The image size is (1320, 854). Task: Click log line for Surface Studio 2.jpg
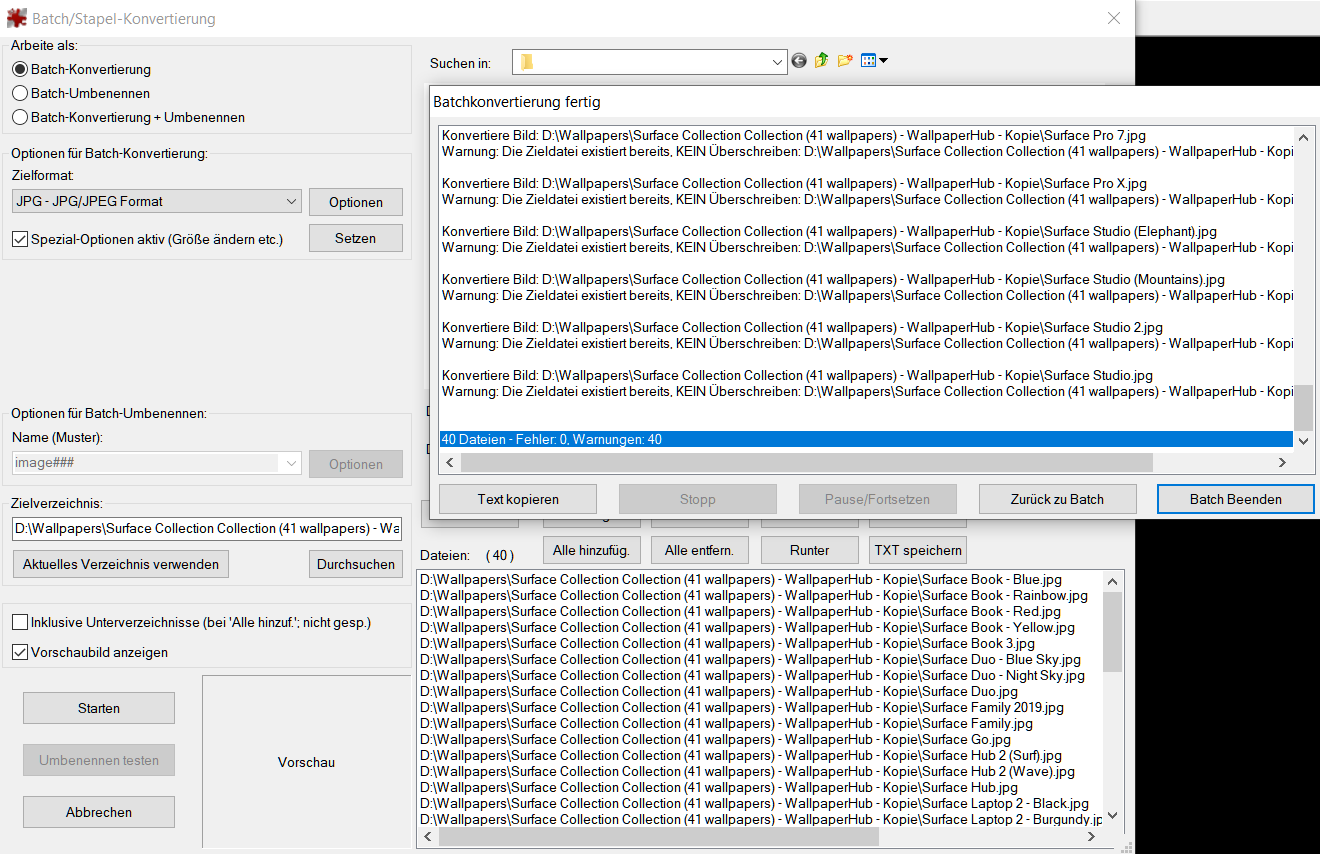802,327
